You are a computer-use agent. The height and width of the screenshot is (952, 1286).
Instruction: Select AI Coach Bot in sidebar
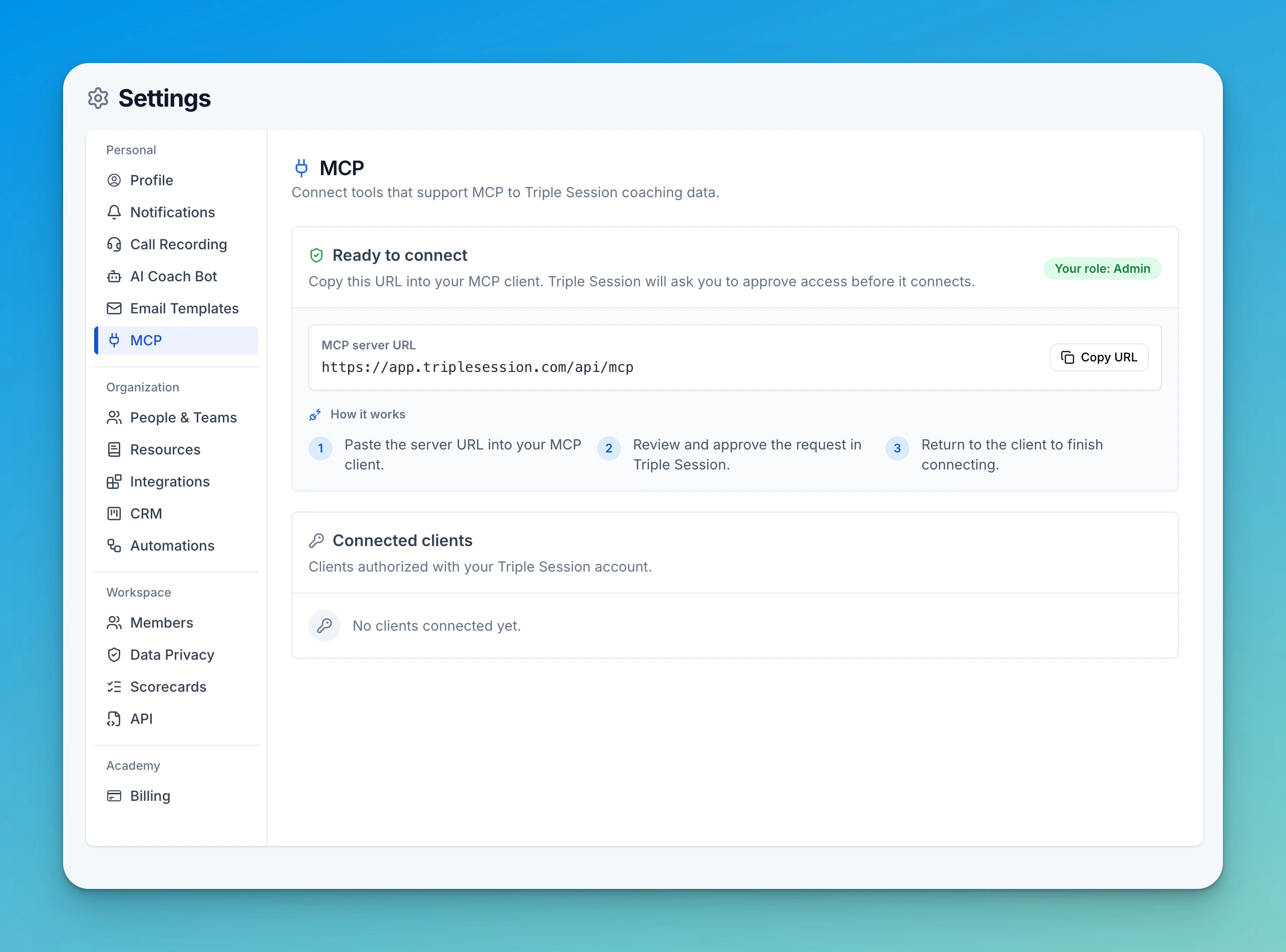(176, 277)
